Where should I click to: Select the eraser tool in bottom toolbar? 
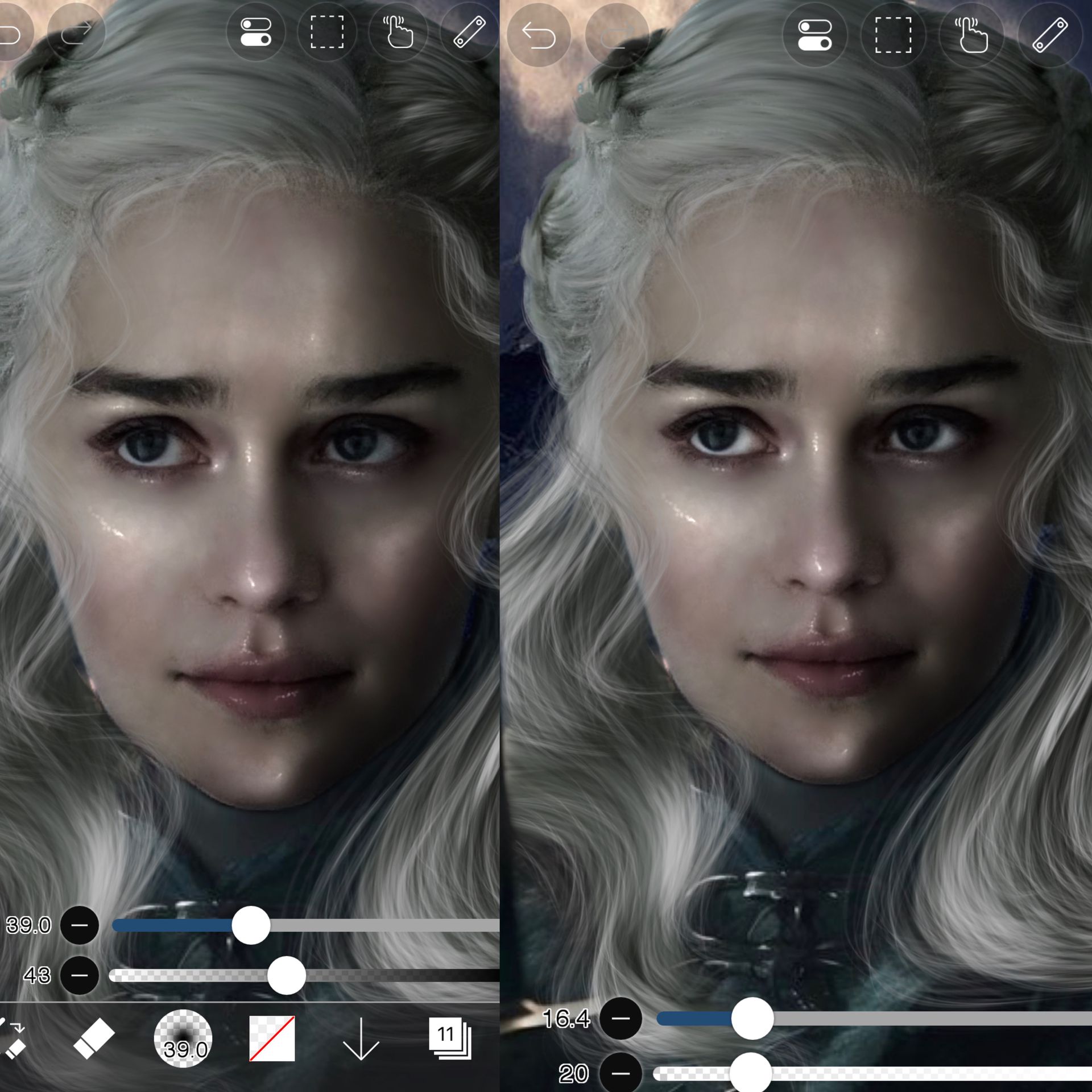[94, 1039]
